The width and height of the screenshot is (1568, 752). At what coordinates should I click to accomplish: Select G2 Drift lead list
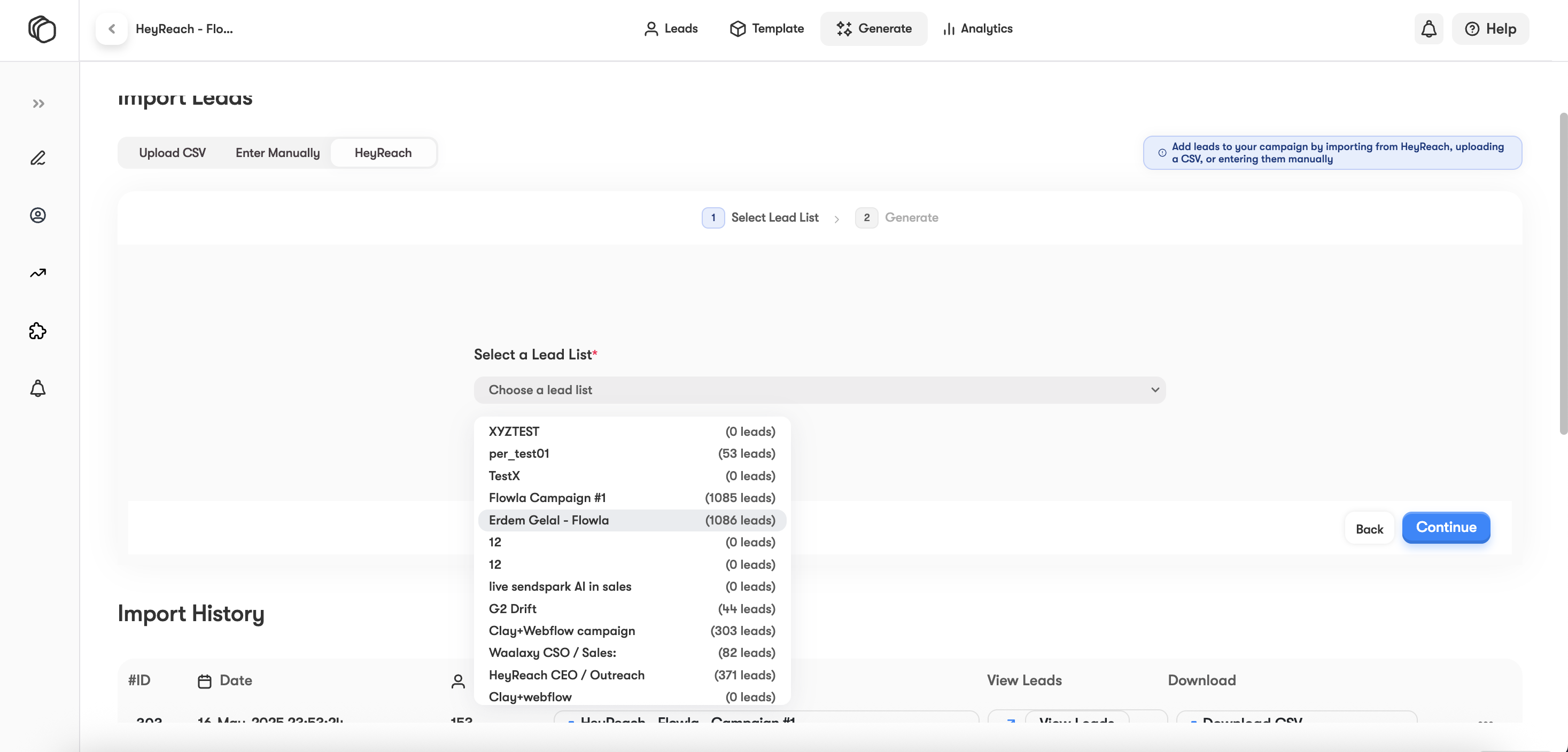[632, 608]
